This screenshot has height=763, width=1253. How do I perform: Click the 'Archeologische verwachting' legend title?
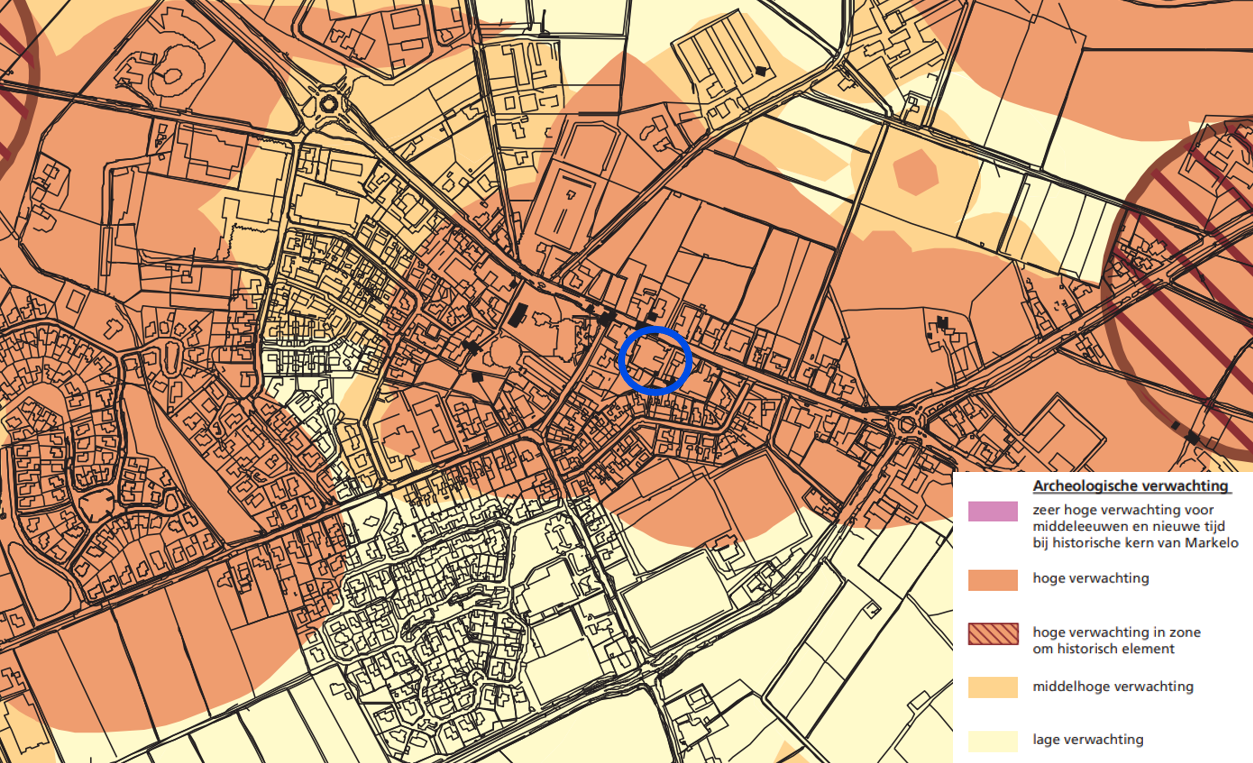tap(1130, 486)
